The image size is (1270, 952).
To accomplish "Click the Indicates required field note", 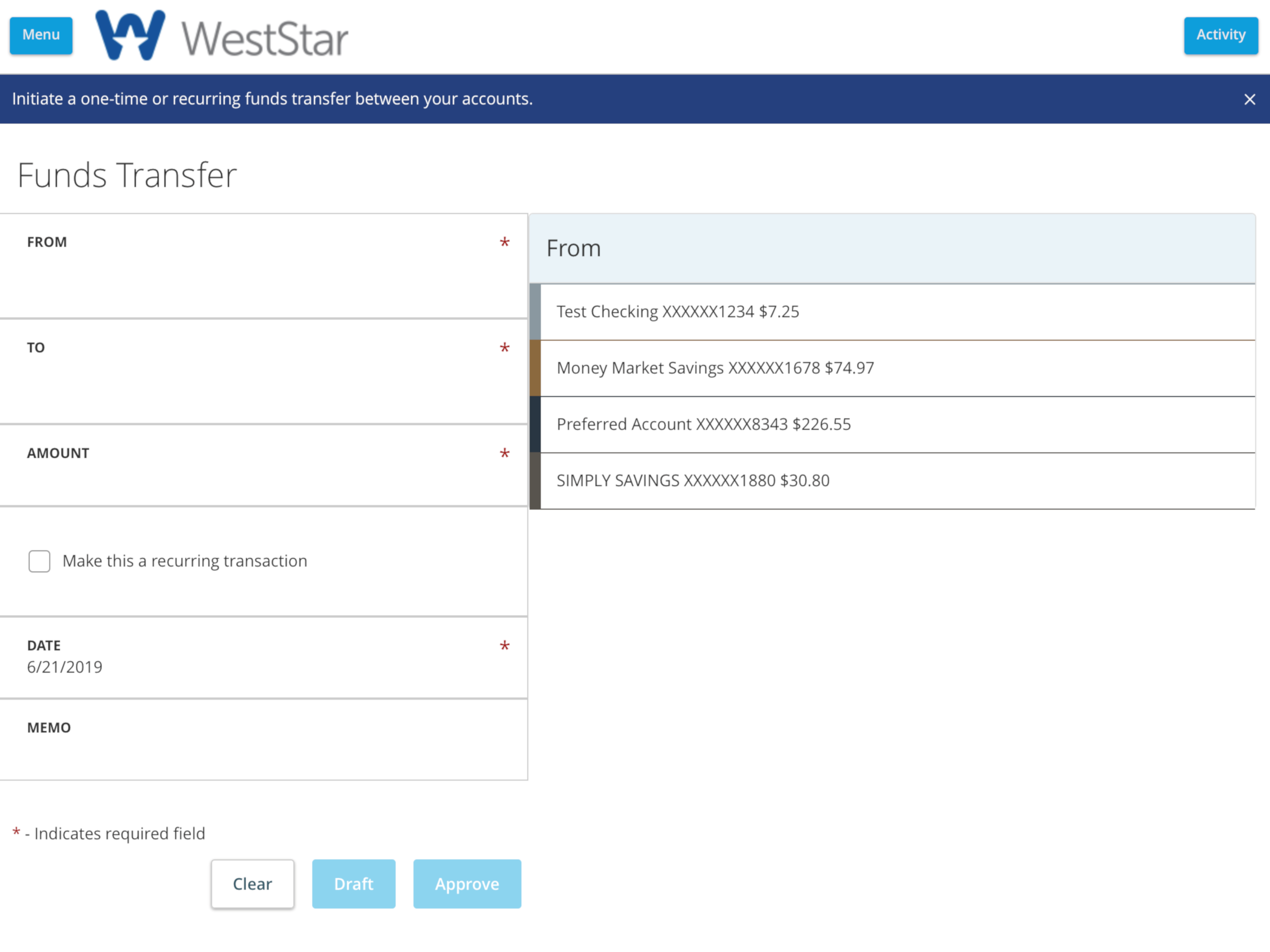I will point(109,833).
